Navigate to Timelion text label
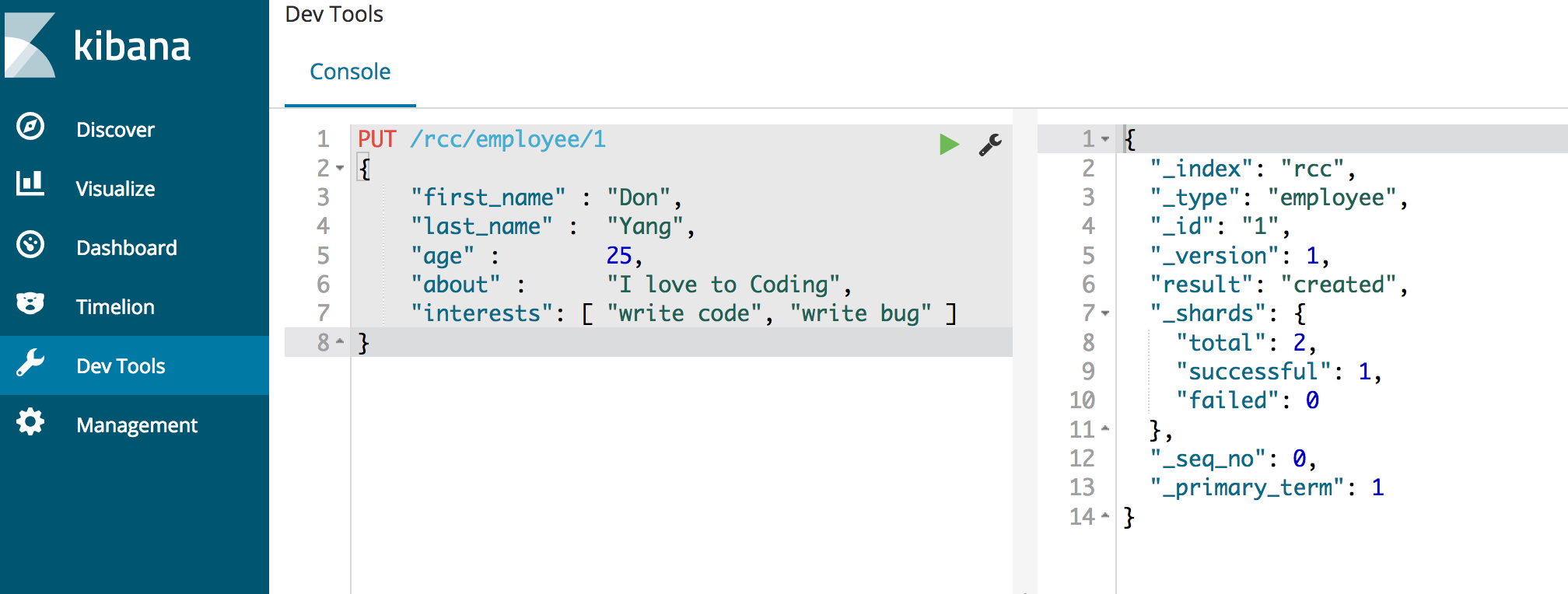 click(x=115, y=307)
